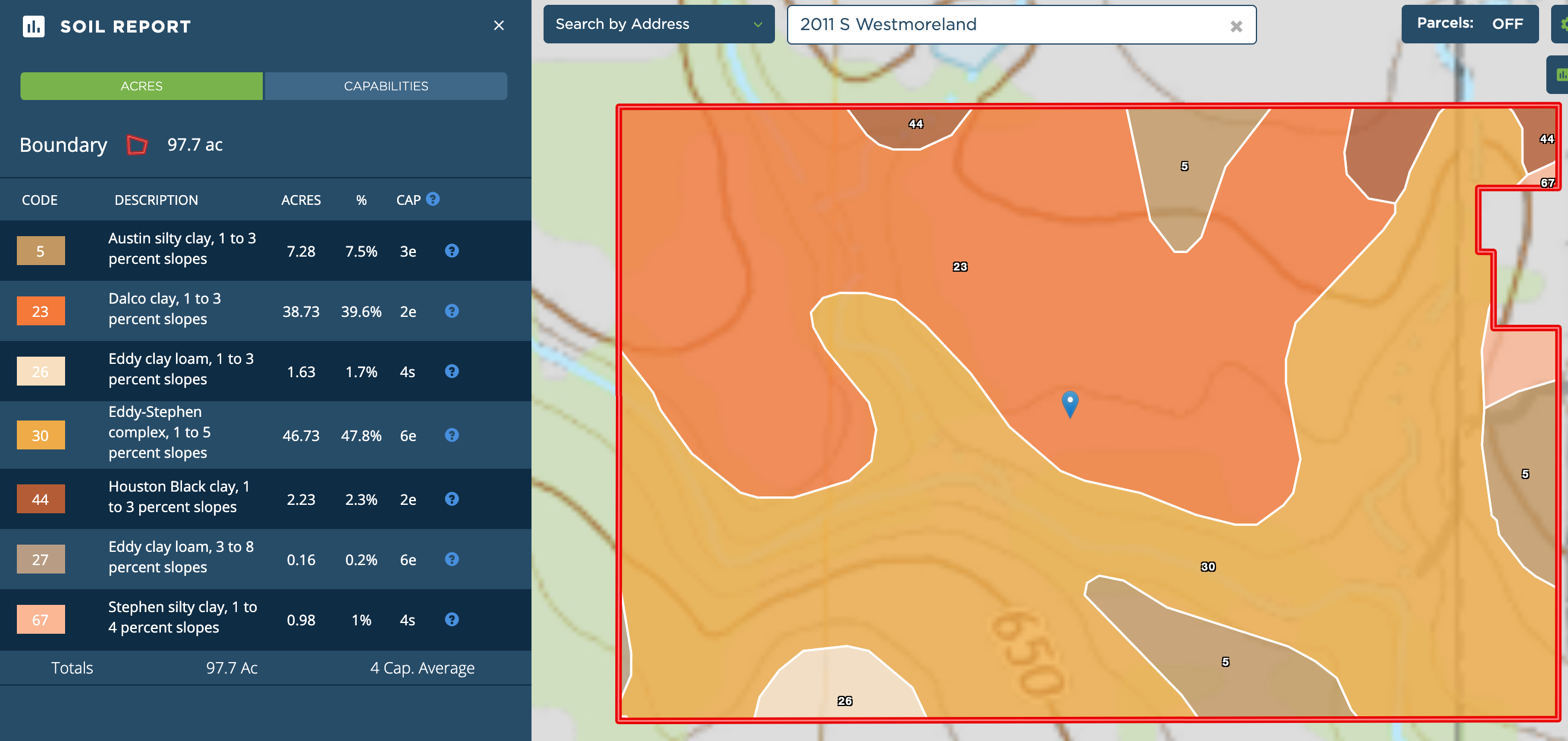Click help icon for Dalco clay row
Image resolution: width=1568 pixels, height=741 pixels.
click(451, 311)
